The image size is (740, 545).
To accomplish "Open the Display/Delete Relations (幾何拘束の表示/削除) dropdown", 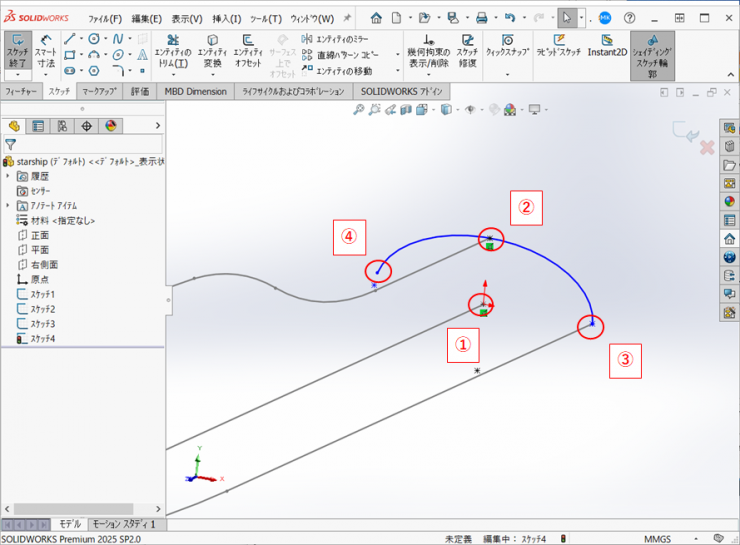I will (428, 73).
